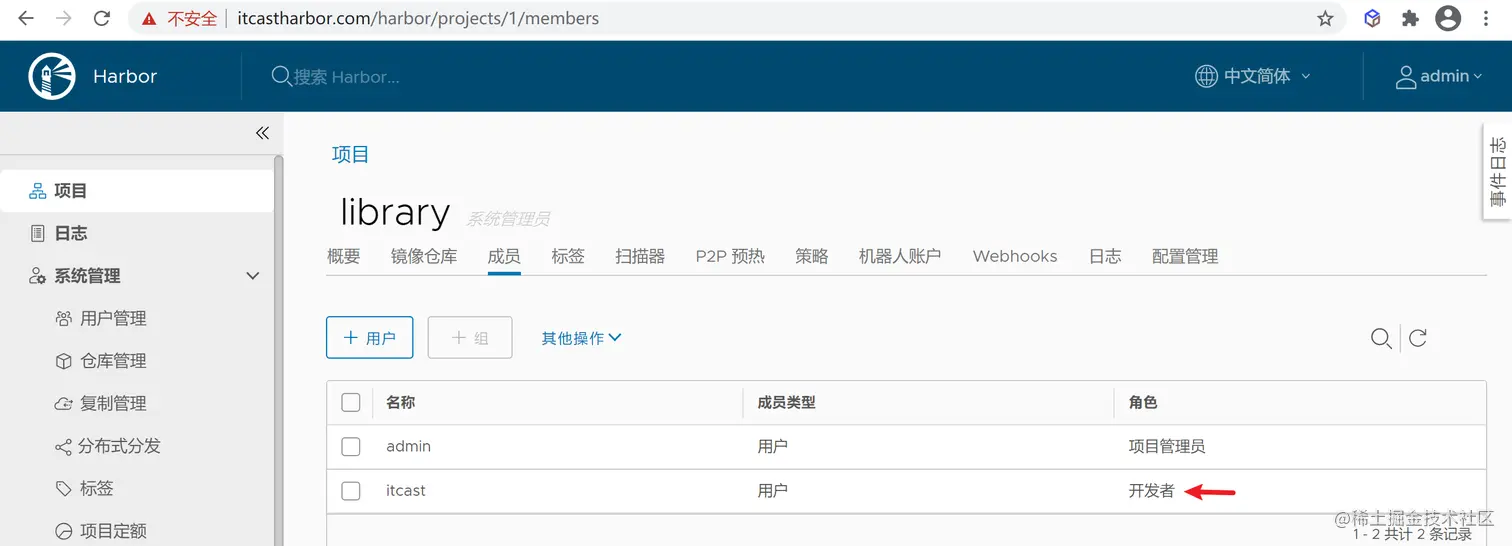Screen dimensions: 1512x546
Task: Collapse the sidebar with double-chevron icon
Action: click(x=262, y=133)
